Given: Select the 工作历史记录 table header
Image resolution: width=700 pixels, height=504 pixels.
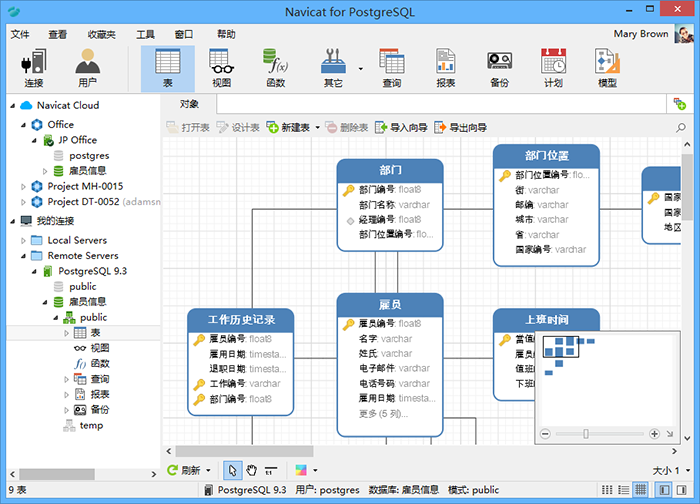Looking at the screenshot, I should [241, 320].
